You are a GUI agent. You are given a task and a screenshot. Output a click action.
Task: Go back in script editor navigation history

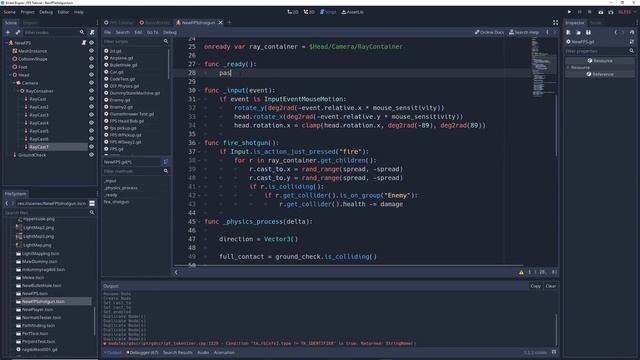click(x=547, y=32)
